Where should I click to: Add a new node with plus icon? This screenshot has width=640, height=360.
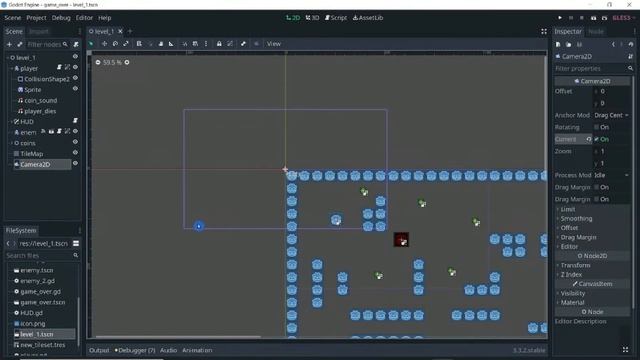[x=9, y=44]
